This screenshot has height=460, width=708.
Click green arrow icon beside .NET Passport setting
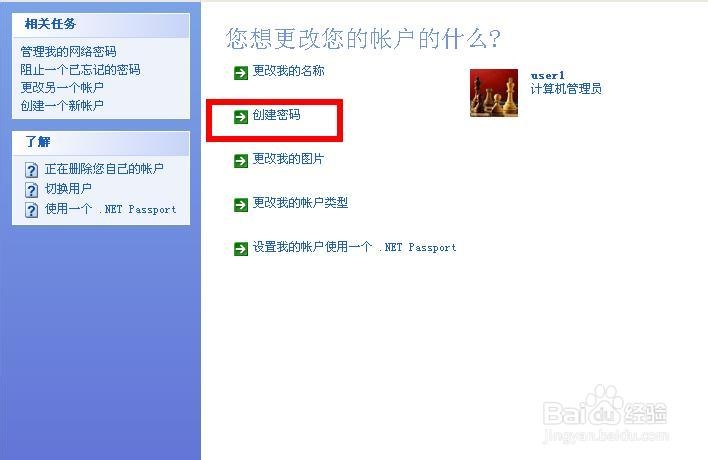point(241,249)
